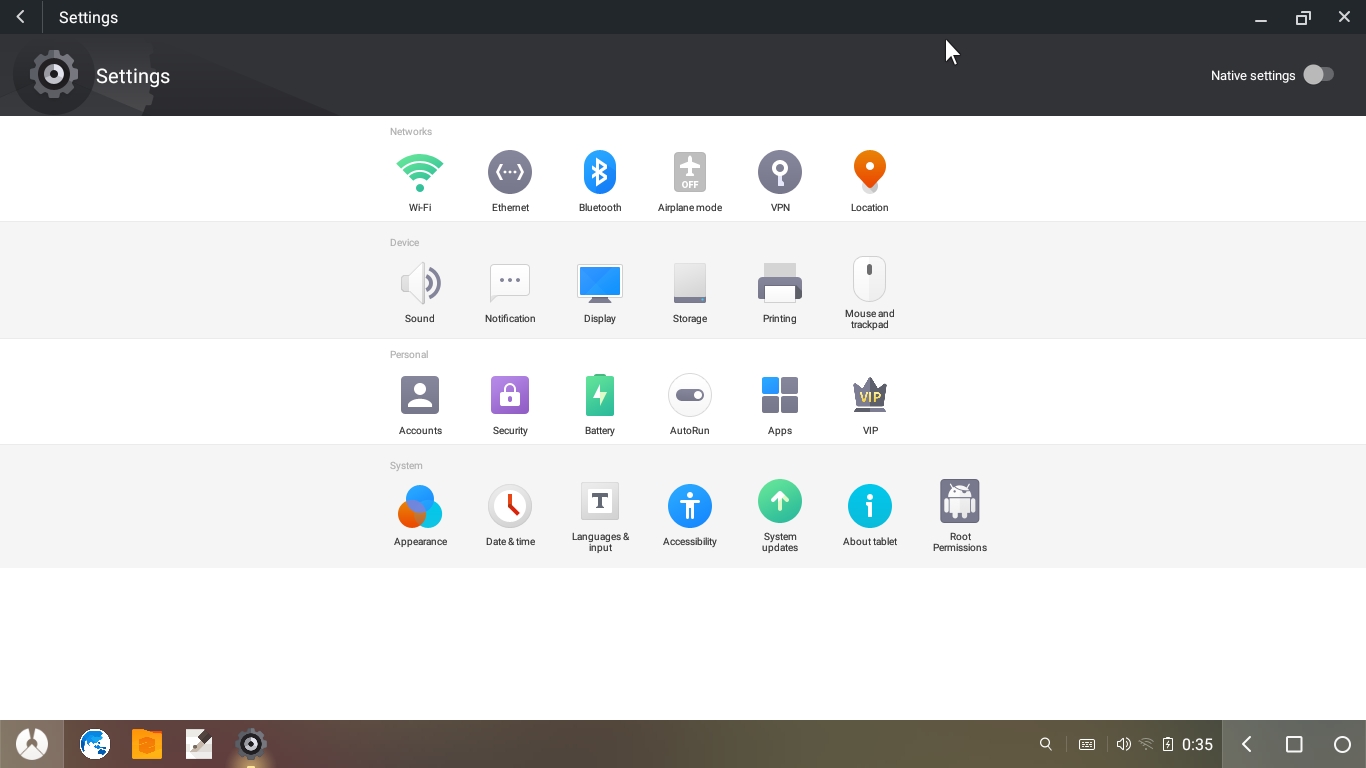The width and height of the screenshot is (1366, 768).
Task: Open Display settings
Action: point(600,284)
